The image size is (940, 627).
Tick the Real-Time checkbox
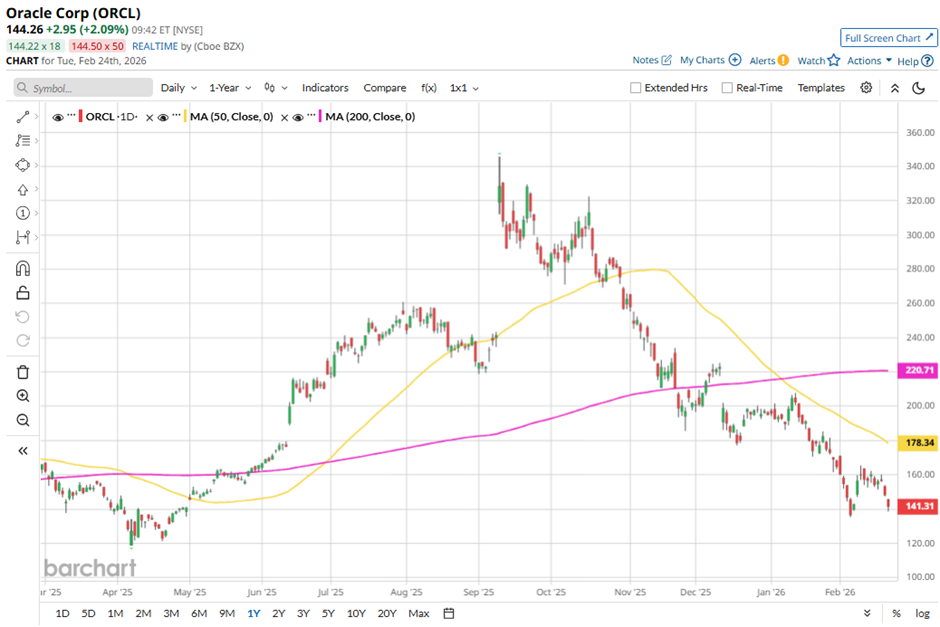[727, 88]
